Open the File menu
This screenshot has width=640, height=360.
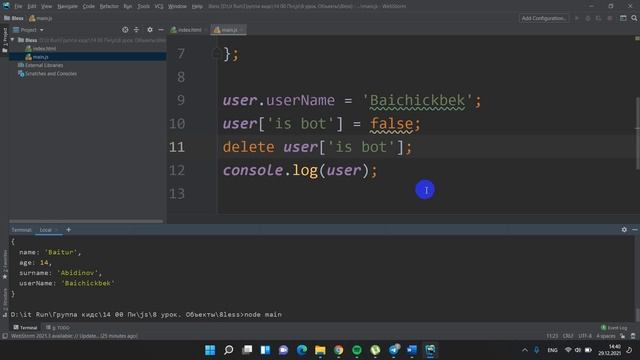(x=18, y=7)
